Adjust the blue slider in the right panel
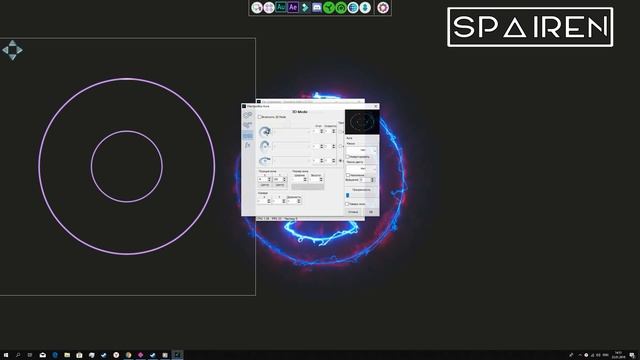The image size is (640, 360). (x=347, y=195)
